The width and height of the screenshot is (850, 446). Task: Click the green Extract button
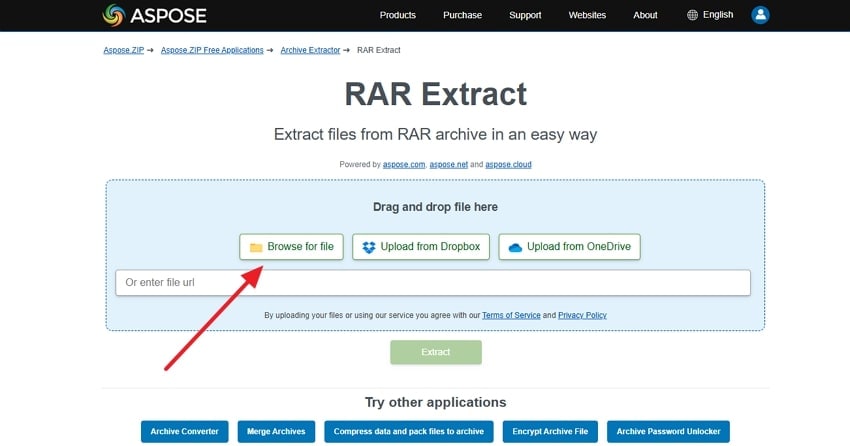tap(436, 352)
